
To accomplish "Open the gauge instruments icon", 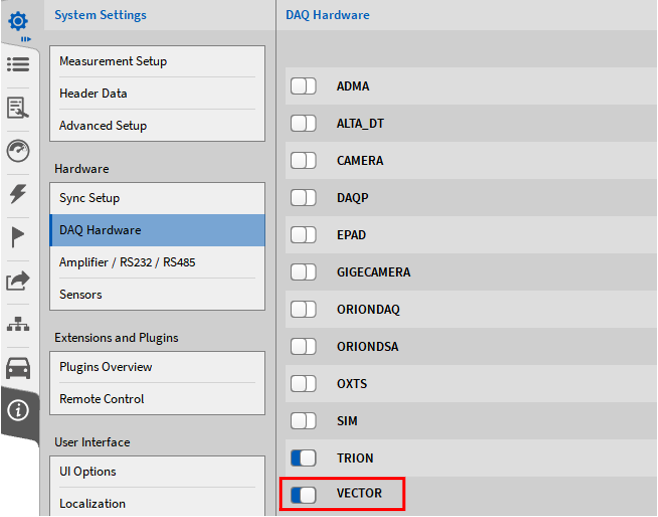I will pyautogui.click(x=18, y=151).
